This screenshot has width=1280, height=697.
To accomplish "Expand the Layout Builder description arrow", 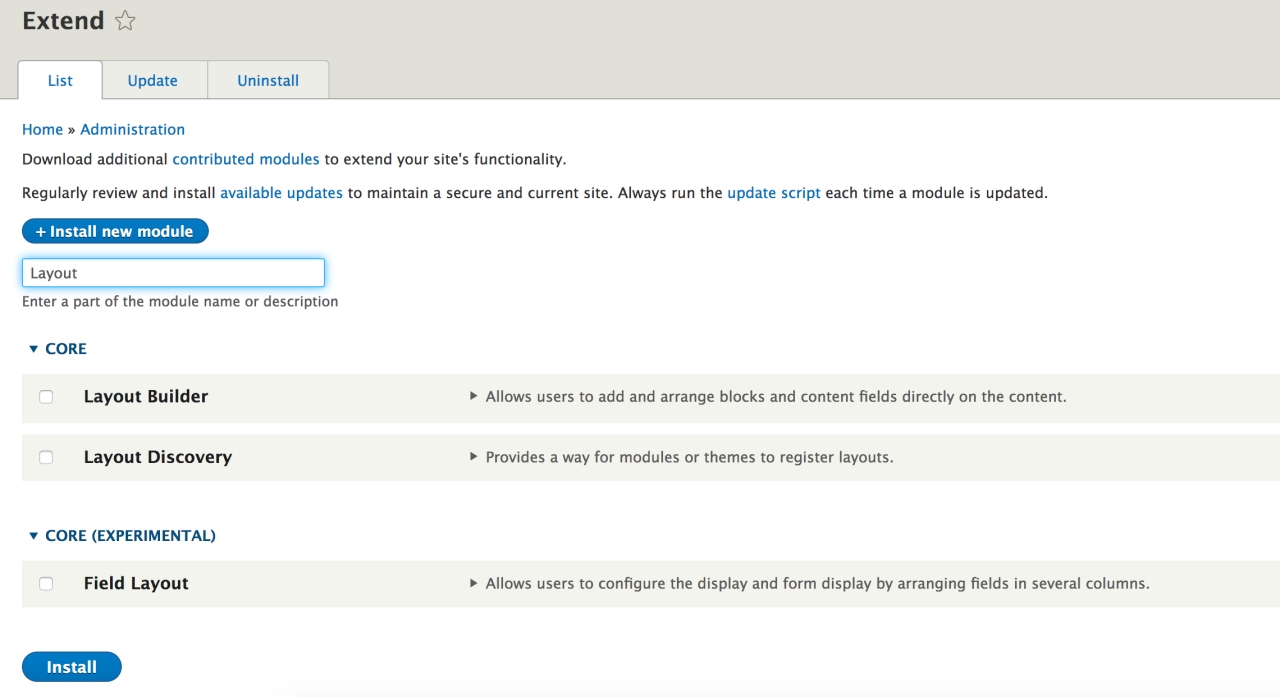I will tap(474, 396).
